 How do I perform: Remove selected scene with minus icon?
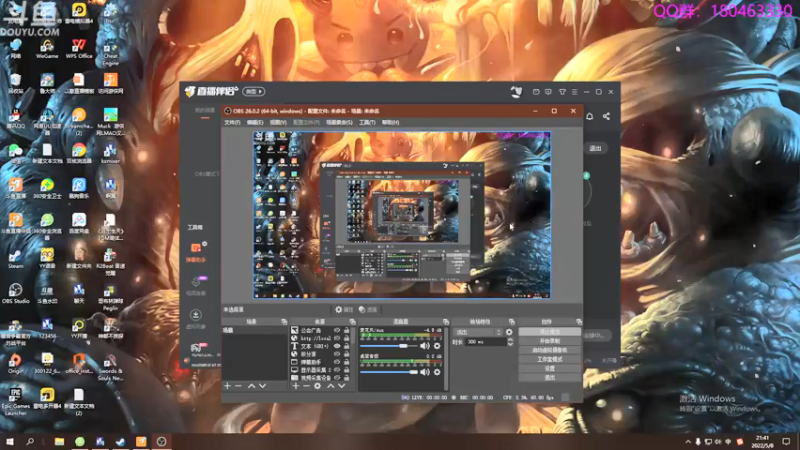[238, 386]
